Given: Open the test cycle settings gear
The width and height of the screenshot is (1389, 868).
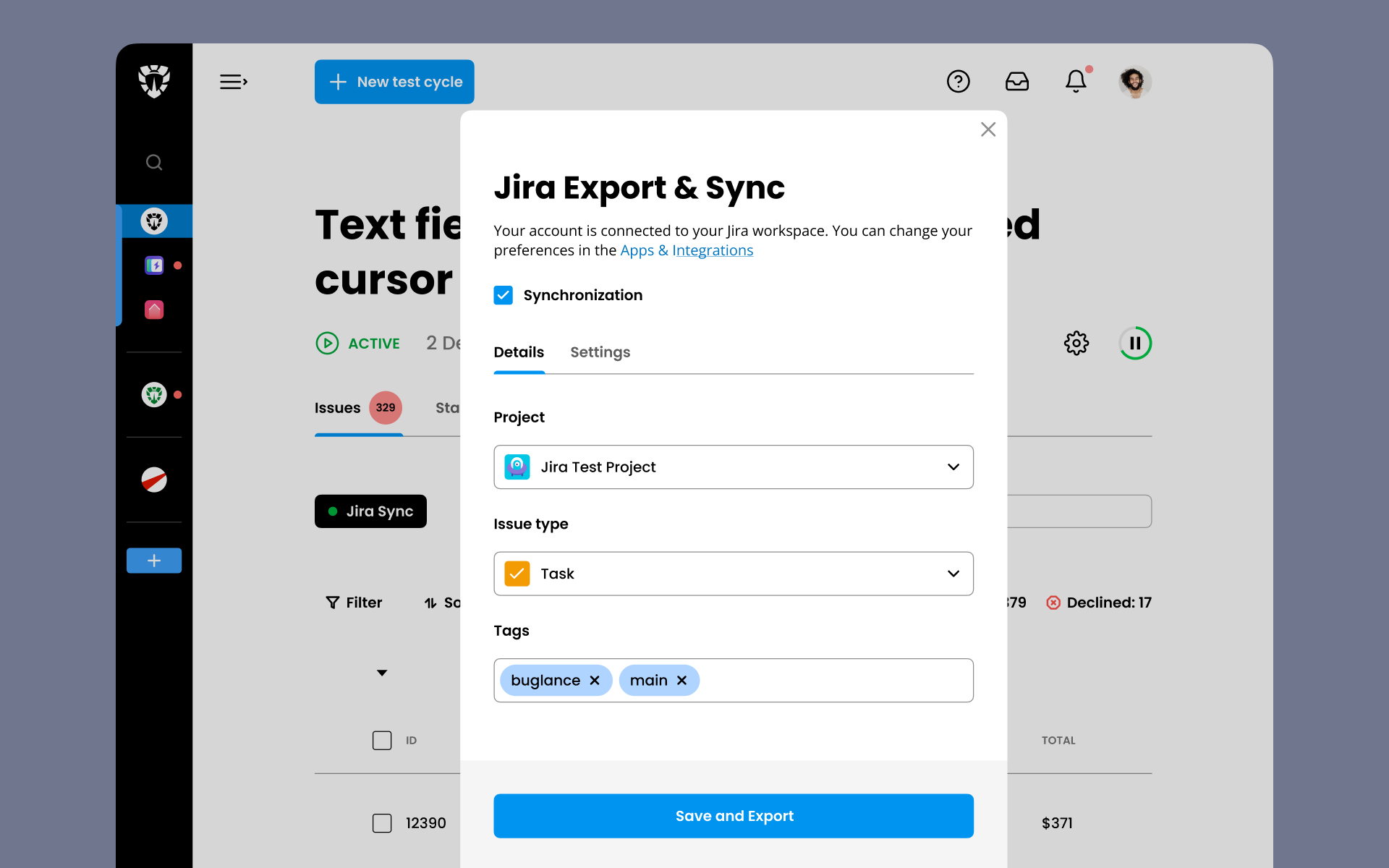Looking at the screenshot, I should pyautogui.click(x=1076, y=343).
